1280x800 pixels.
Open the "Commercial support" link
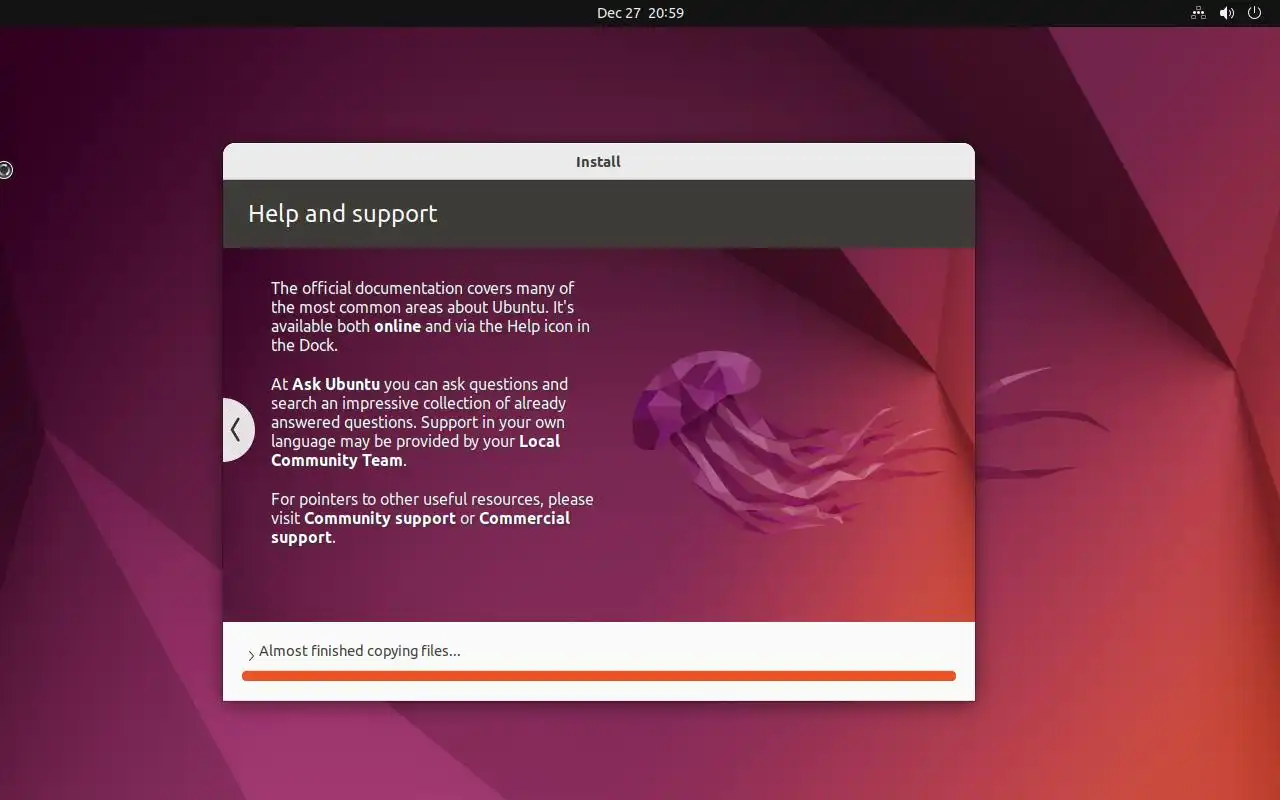(420, 528)
